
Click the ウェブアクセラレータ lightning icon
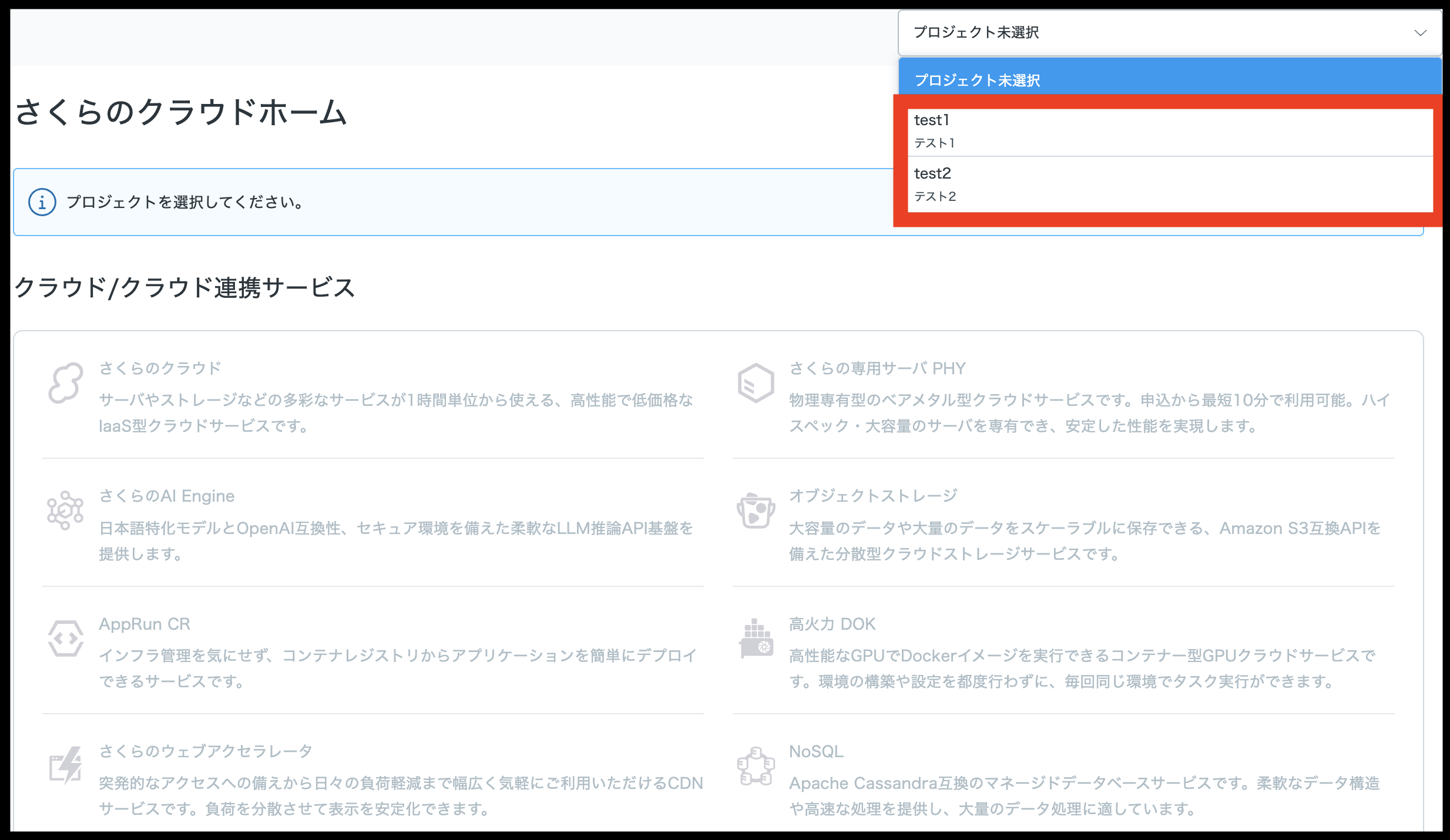click(x=65, y=765)
